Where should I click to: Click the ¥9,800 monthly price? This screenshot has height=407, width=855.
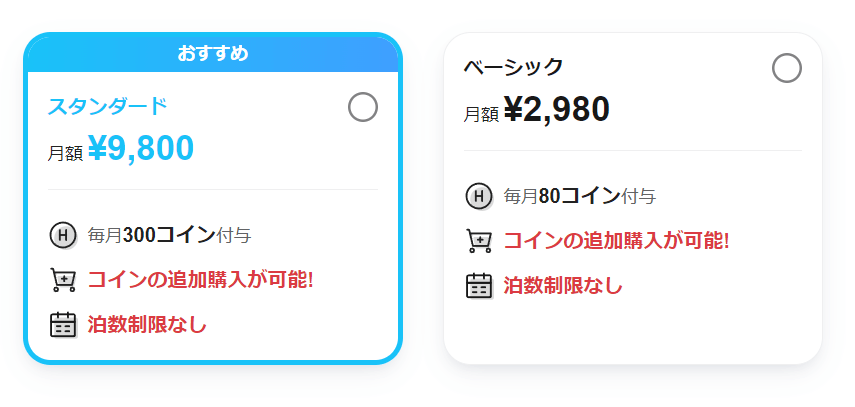click(x=141, y=149)
